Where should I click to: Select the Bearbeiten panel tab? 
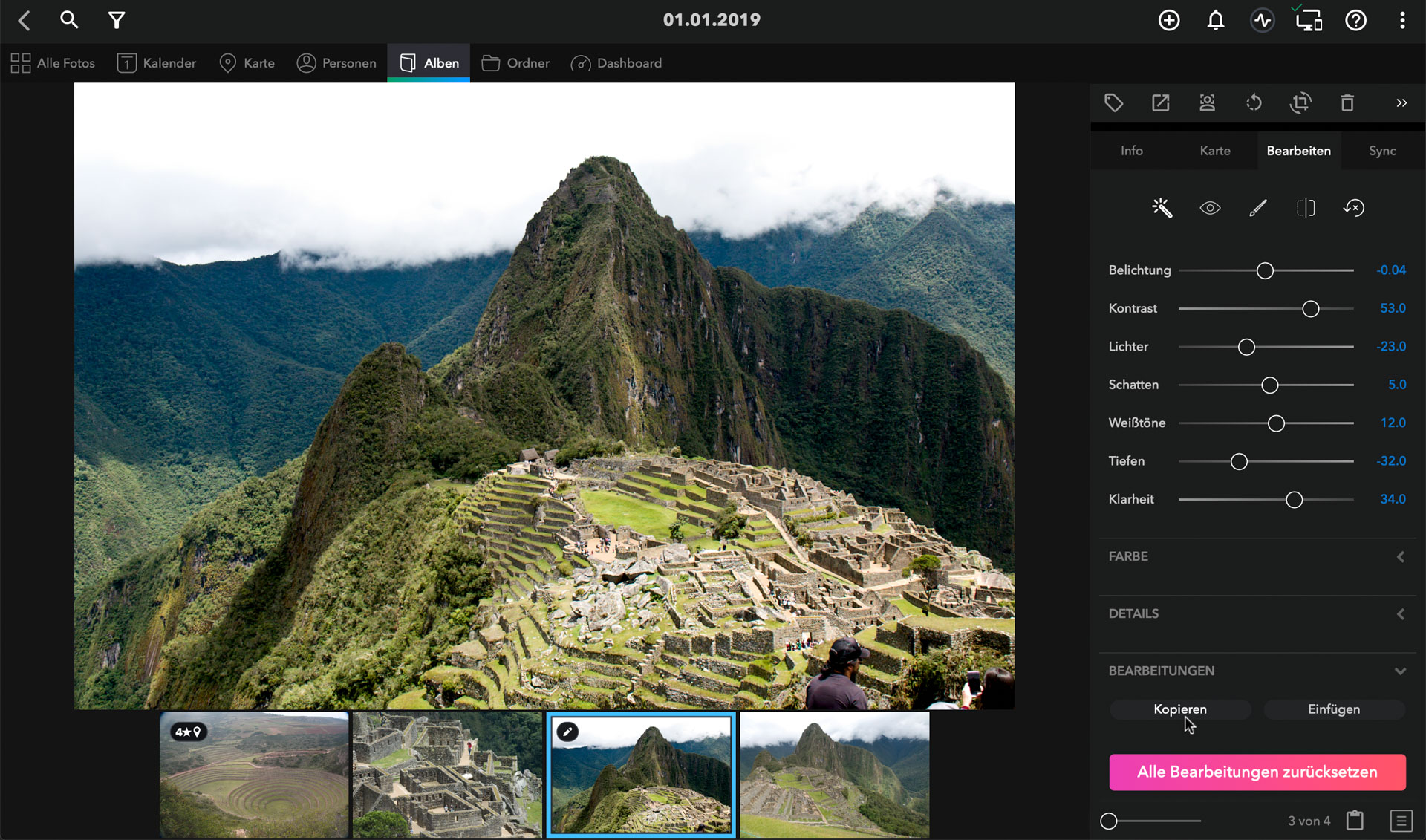[1298, 151]
